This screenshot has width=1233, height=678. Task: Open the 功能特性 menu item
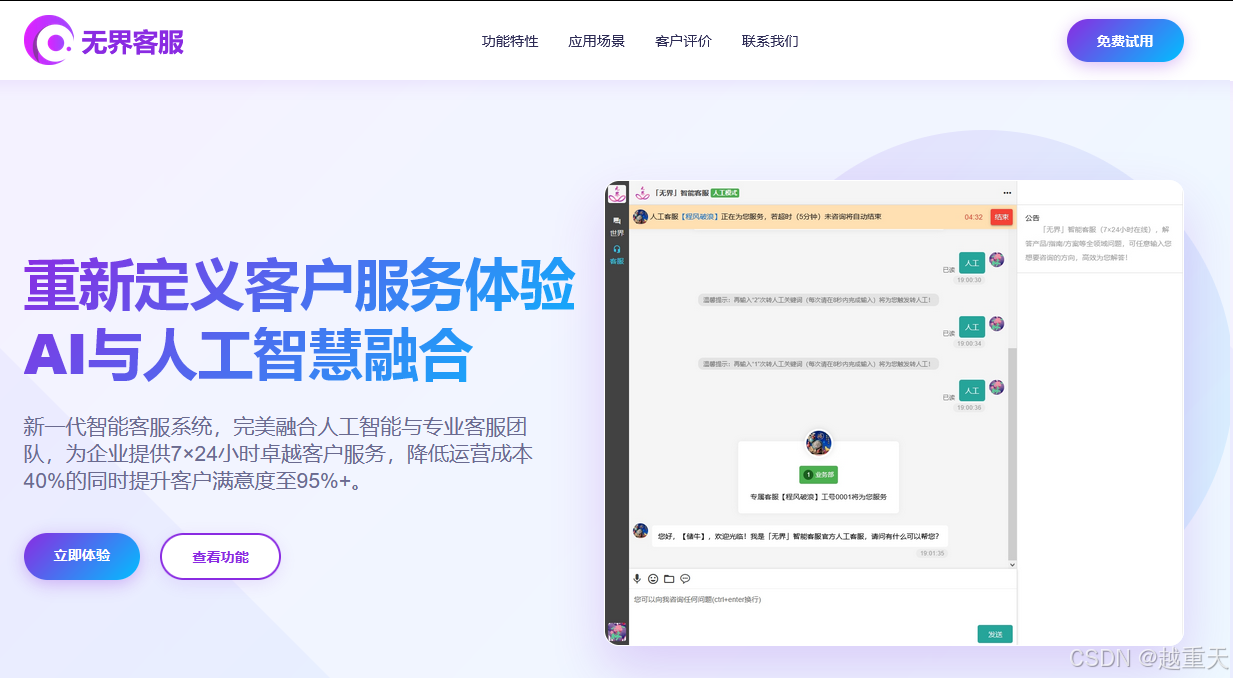coord(510,41)
